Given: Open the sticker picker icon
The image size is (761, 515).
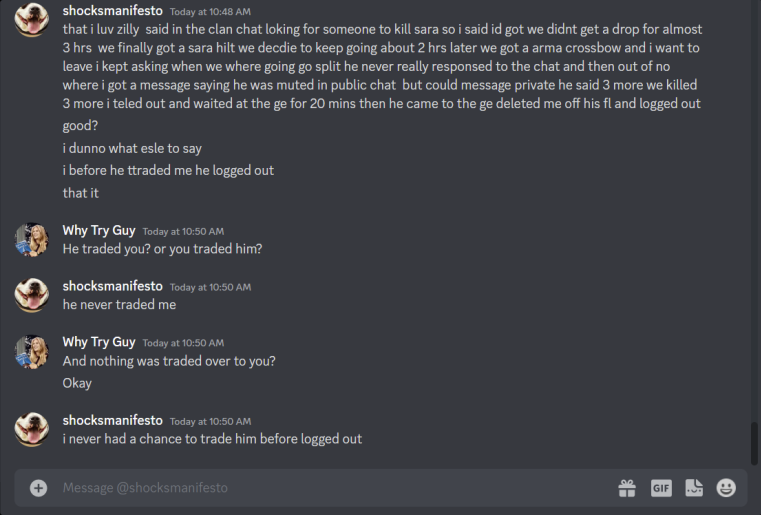Looking at the screenshot, I should pyautogui.click(x=694, y=488).
